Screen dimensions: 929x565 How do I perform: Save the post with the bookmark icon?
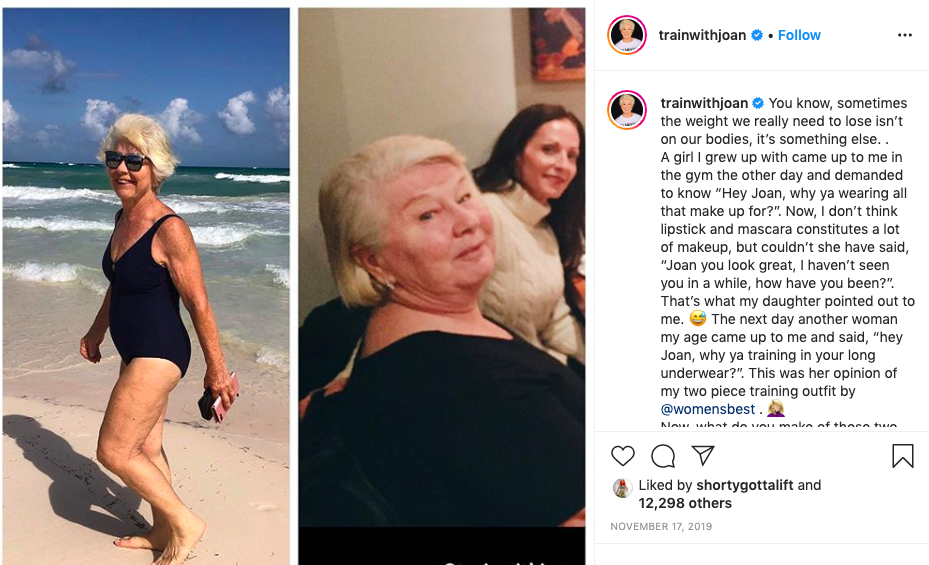[902, 456]
